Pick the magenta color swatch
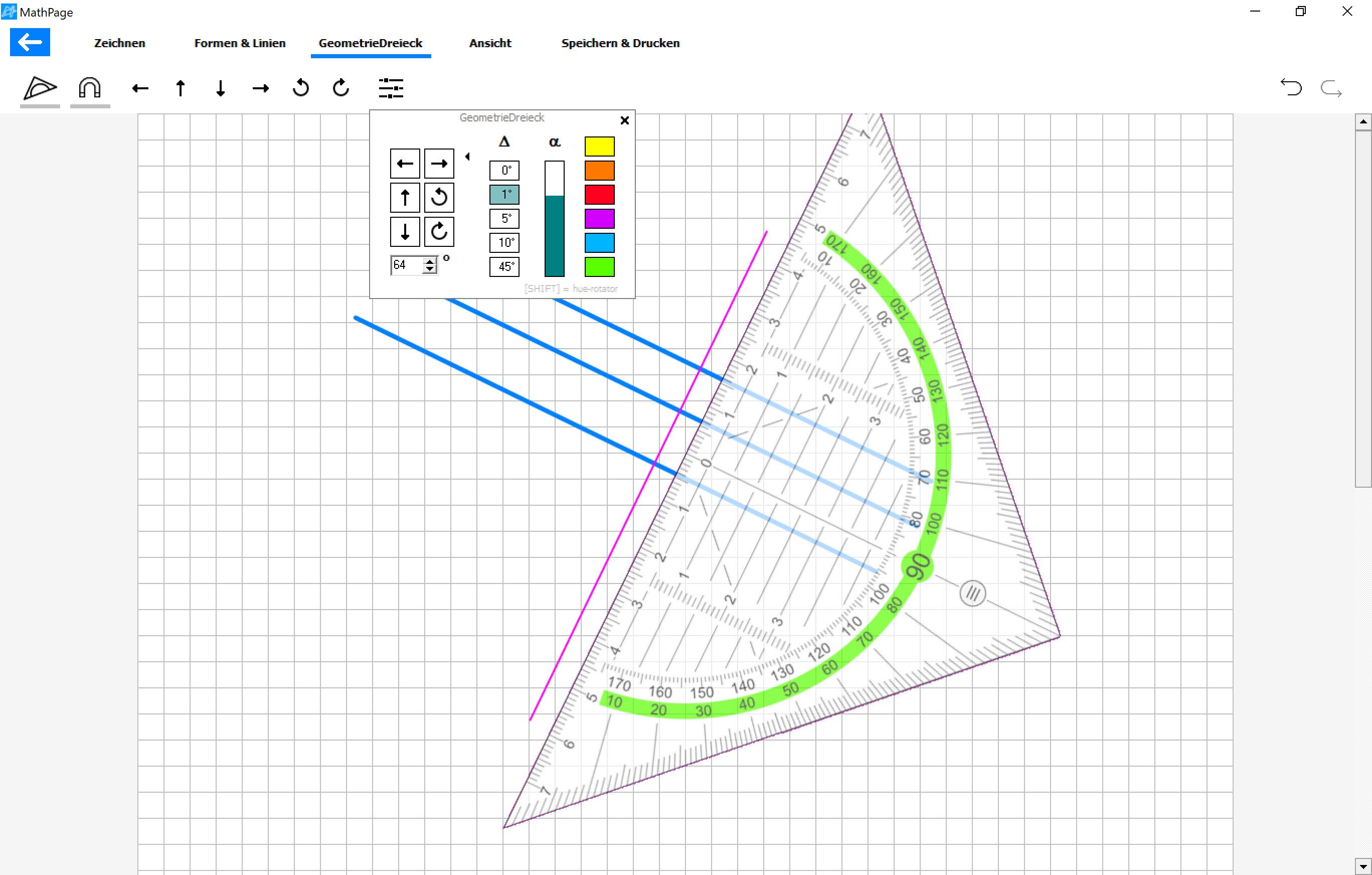 599,218
